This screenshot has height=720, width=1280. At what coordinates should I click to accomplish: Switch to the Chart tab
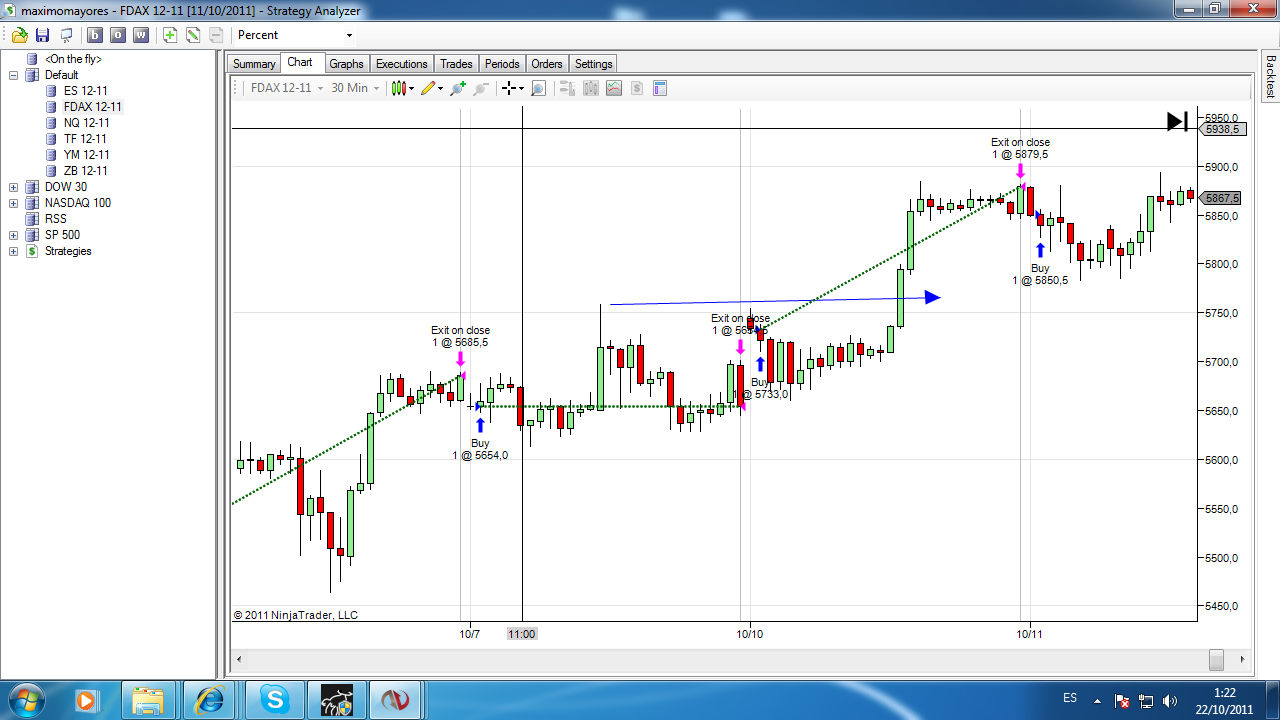(300, 62)
